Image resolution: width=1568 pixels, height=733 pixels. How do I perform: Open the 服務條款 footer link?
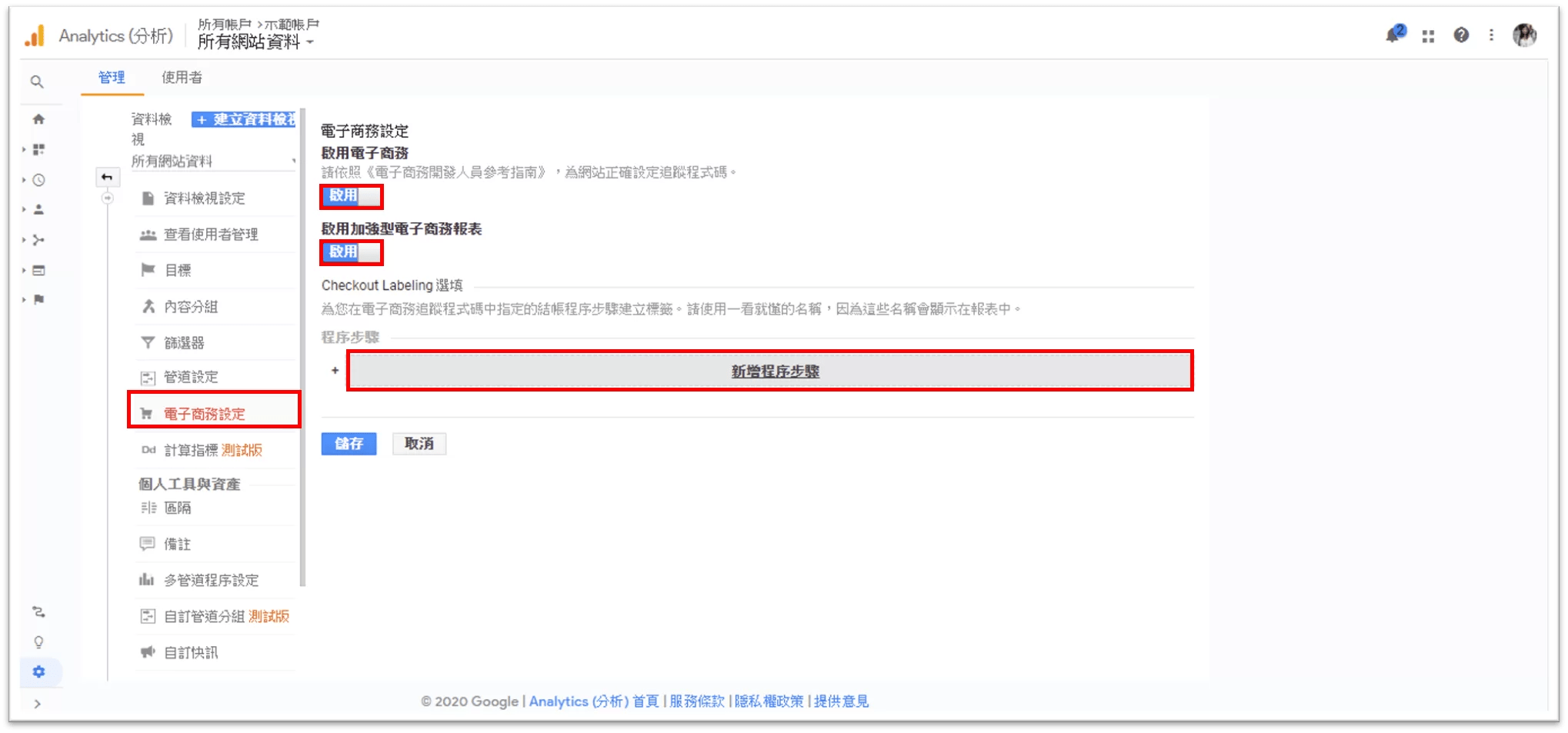(x=697, y=701)
